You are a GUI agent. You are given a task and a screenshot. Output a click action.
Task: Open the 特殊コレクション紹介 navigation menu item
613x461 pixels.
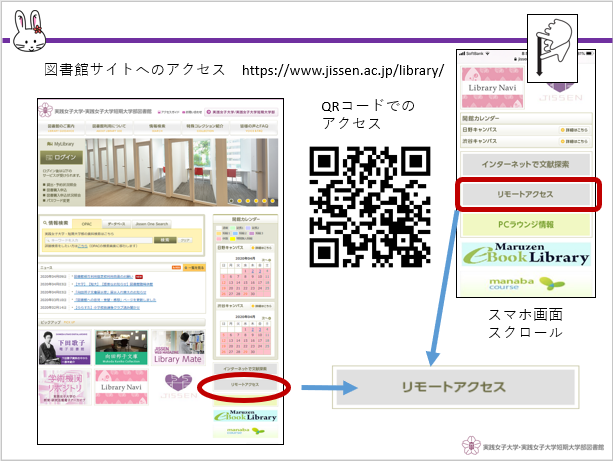click(205, 127)
